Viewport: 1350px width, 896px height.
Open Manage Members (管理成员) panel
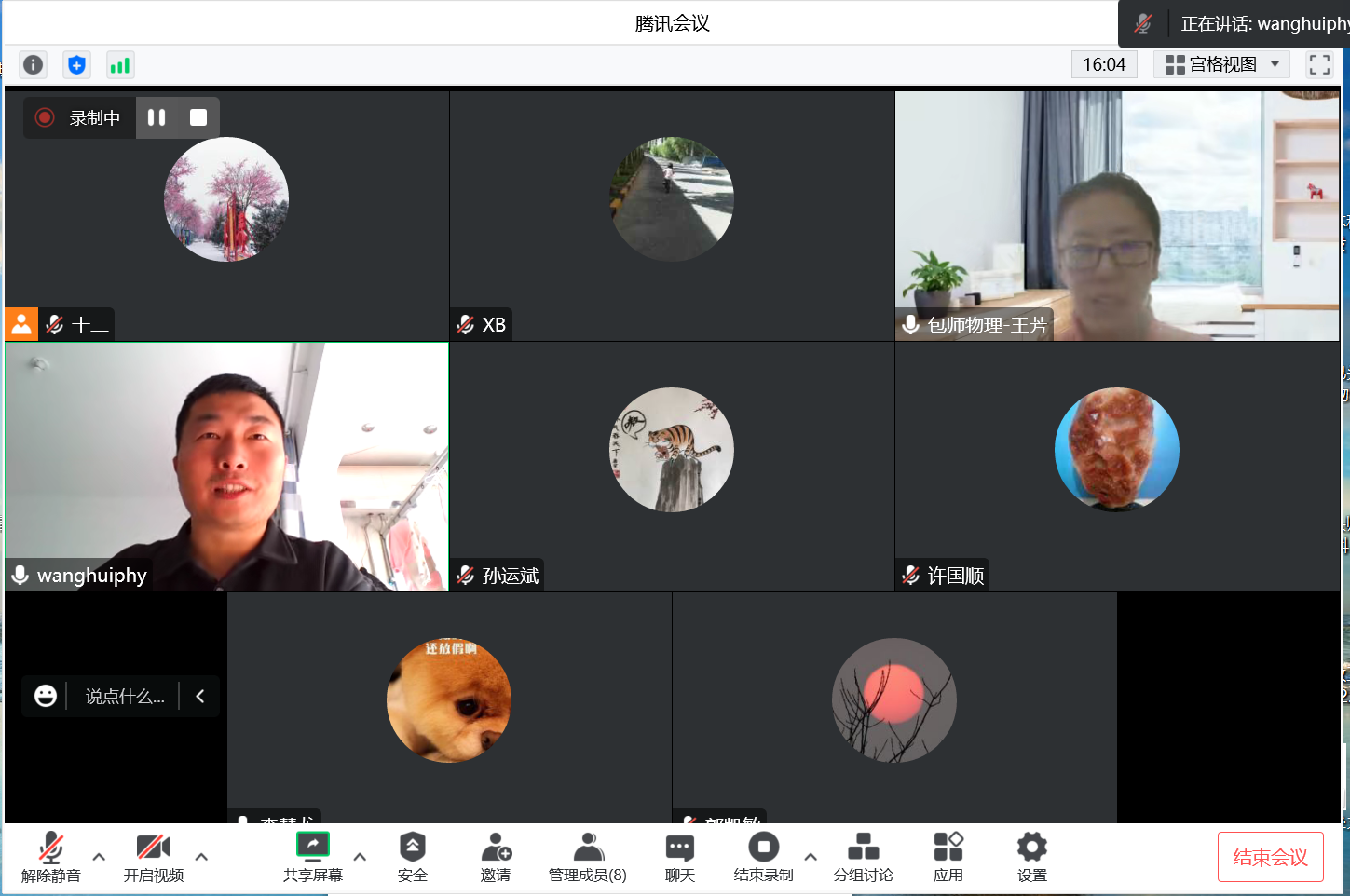(587, 857)
